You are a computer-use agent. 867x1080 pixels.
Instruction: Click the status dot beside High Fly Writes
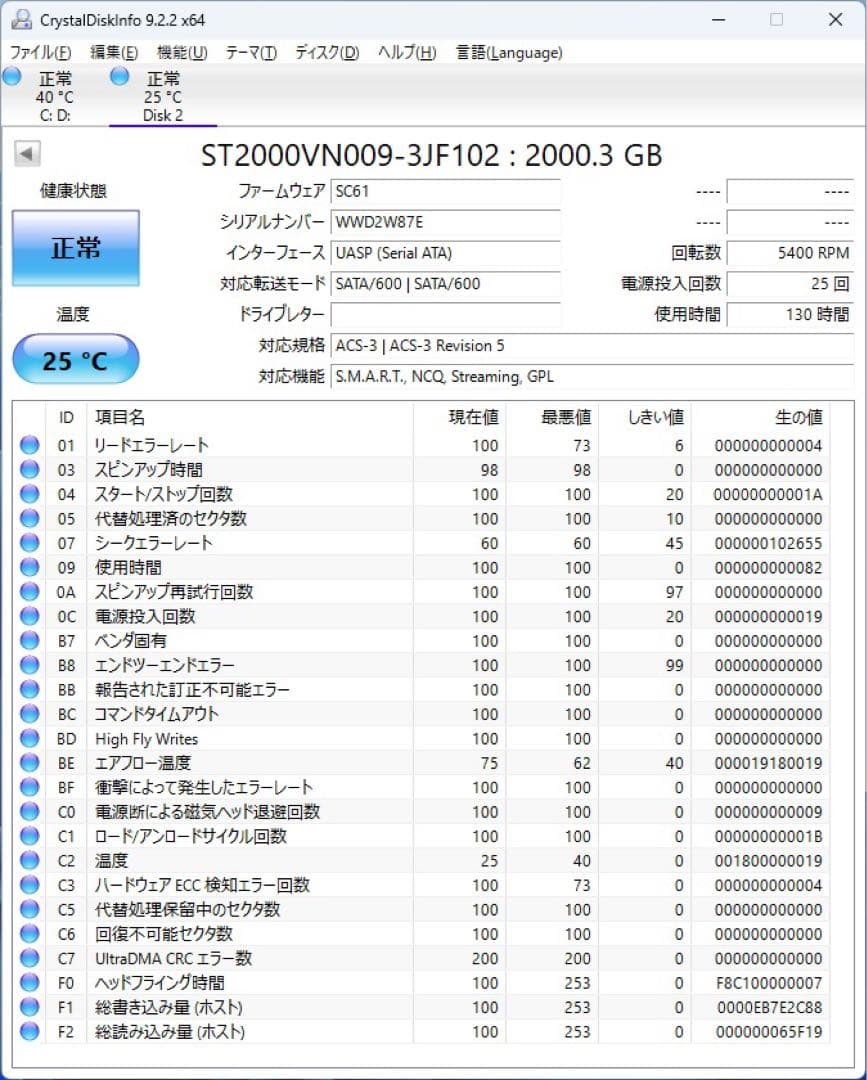pos(29,738)
